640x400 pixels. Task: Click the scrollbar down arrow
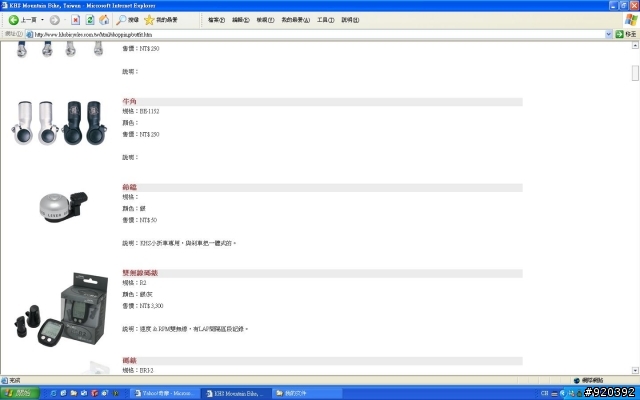[x=635, y=370]
